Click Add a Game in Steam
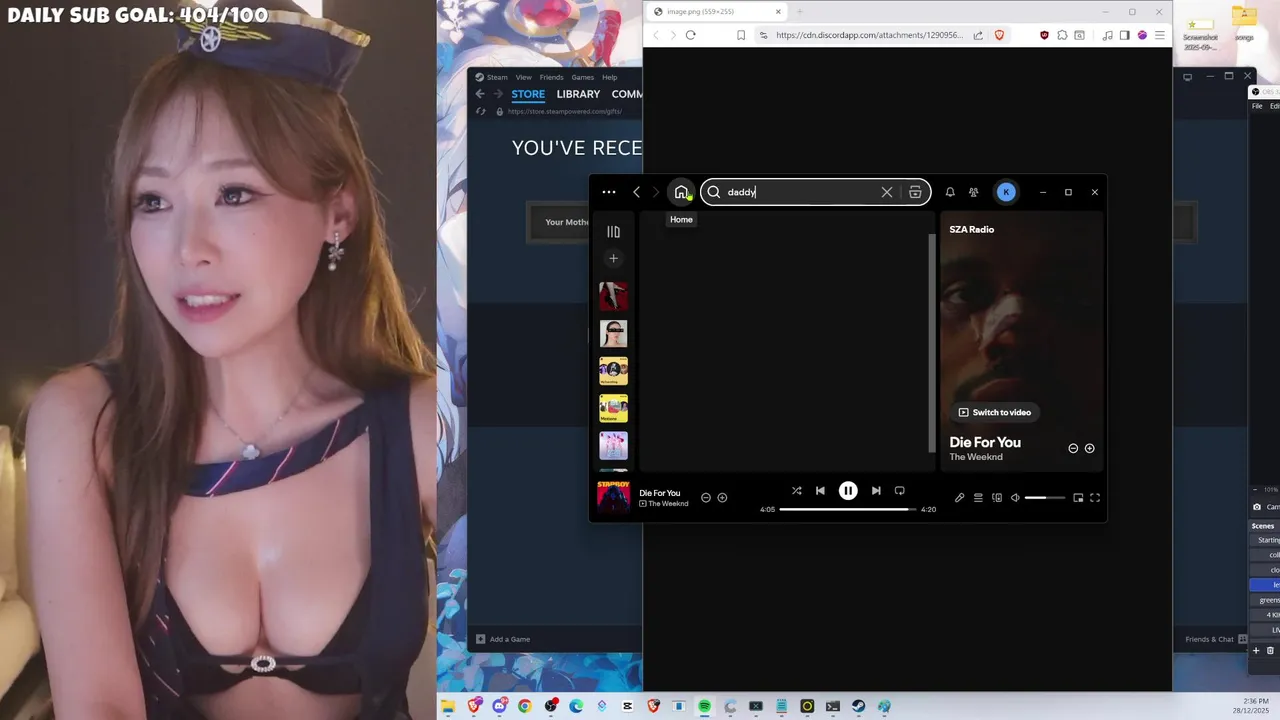The width and height of the screenshot is (1280, 720). click(x=503, y=639)
